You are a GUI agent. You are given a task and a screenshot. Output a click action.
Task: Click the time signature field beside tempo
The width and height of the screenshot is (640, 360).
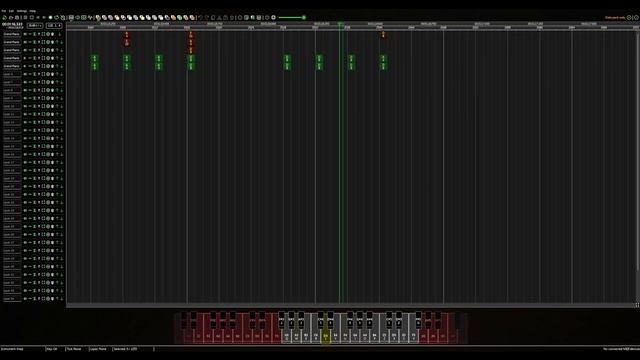(54, 25)
